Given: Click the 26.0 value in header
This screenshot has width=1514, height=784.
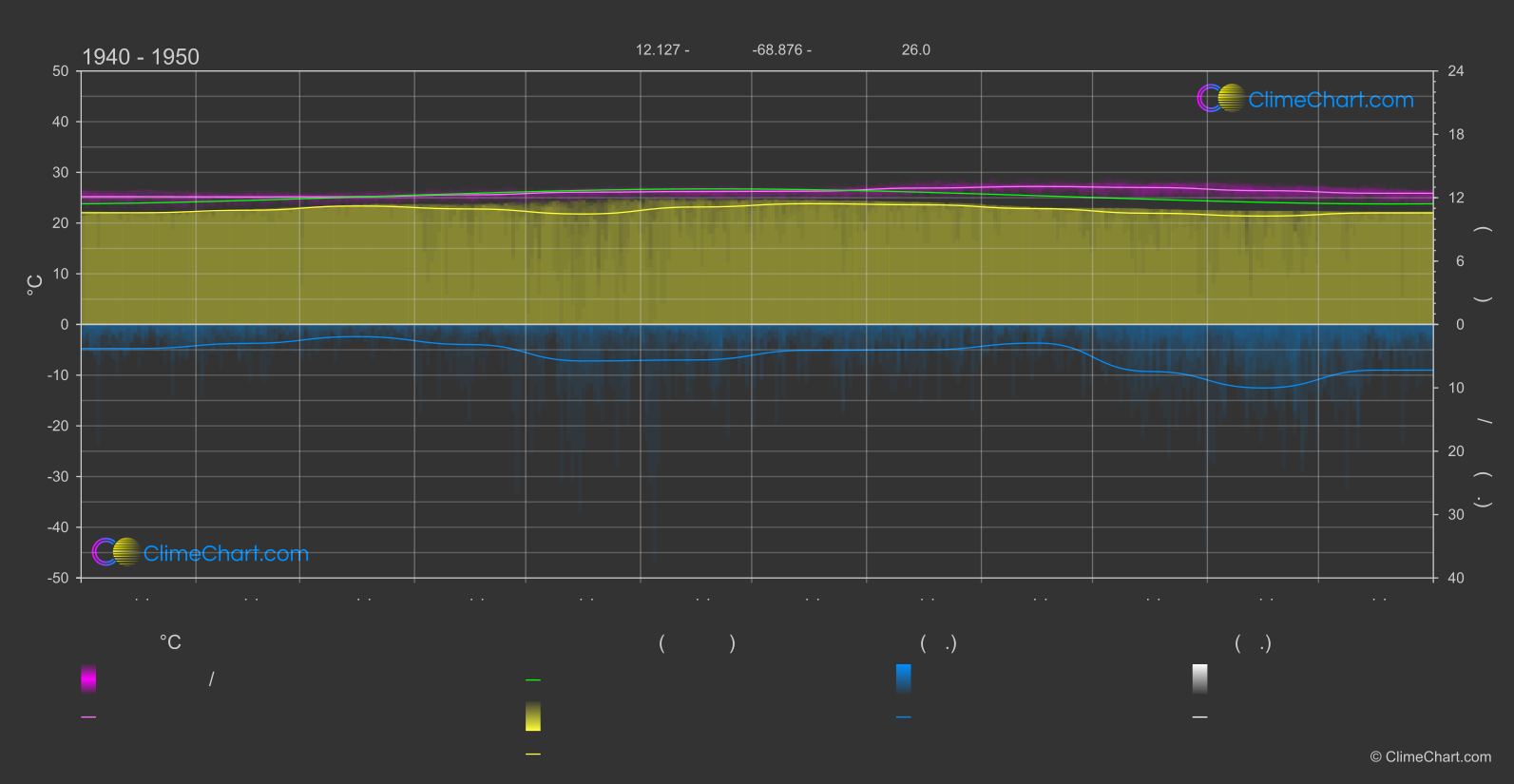Looking at the screenshot, I should (x=915, y=50).
